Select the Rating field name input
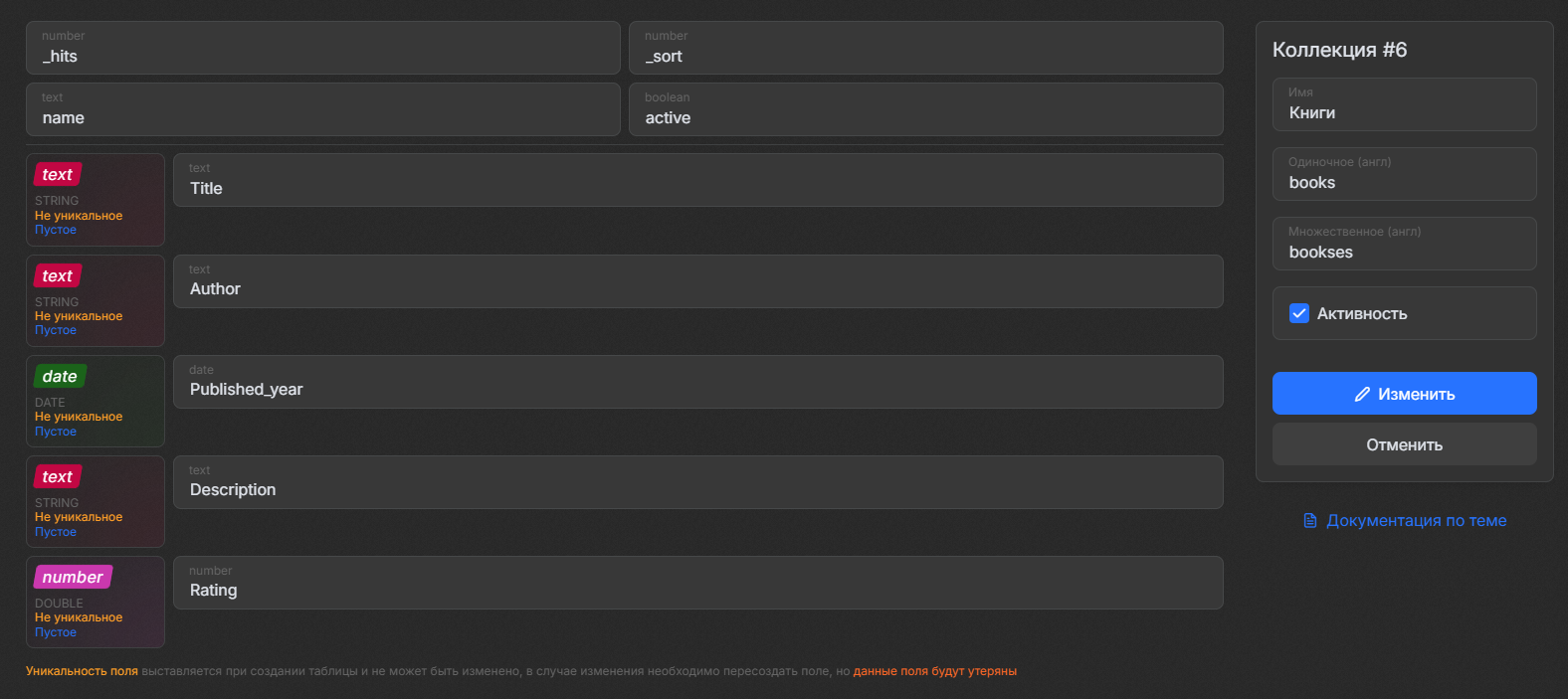This screenshot has height=699, width=1568. coord(697,590)
